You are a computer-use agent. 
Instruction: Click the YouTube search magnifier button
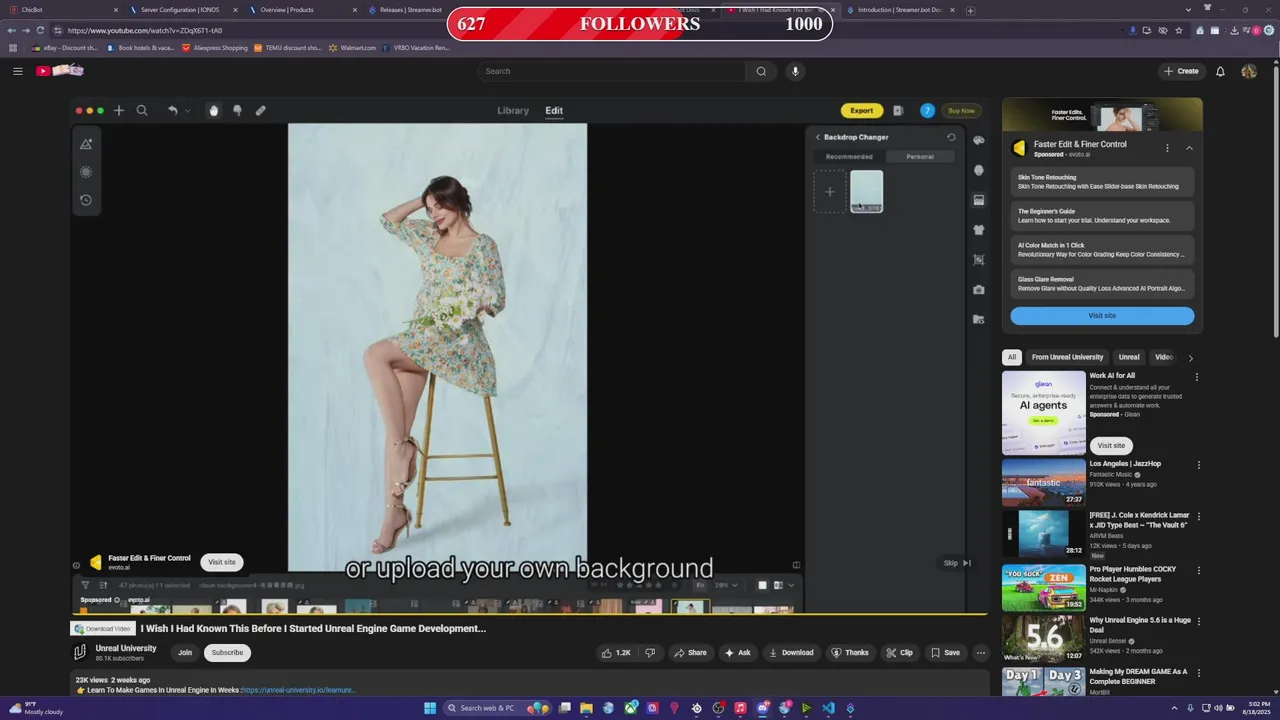(761, 71)
